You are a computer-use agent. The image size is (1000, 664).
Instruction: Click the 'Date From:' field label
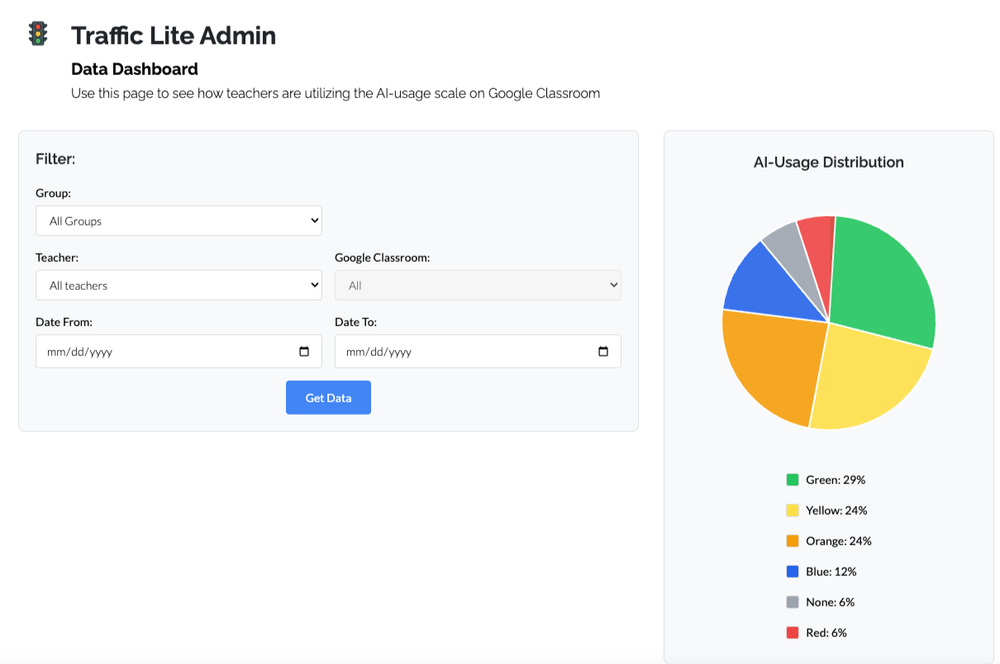click(x=64, y=322)
